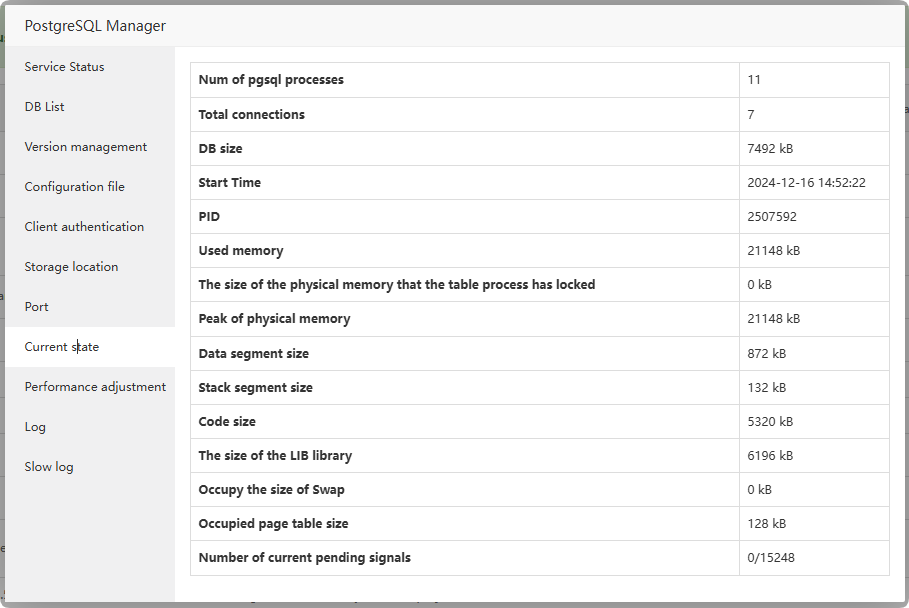Select the DB size value 7492 kB
909x608 pixels.
[770, 149]
